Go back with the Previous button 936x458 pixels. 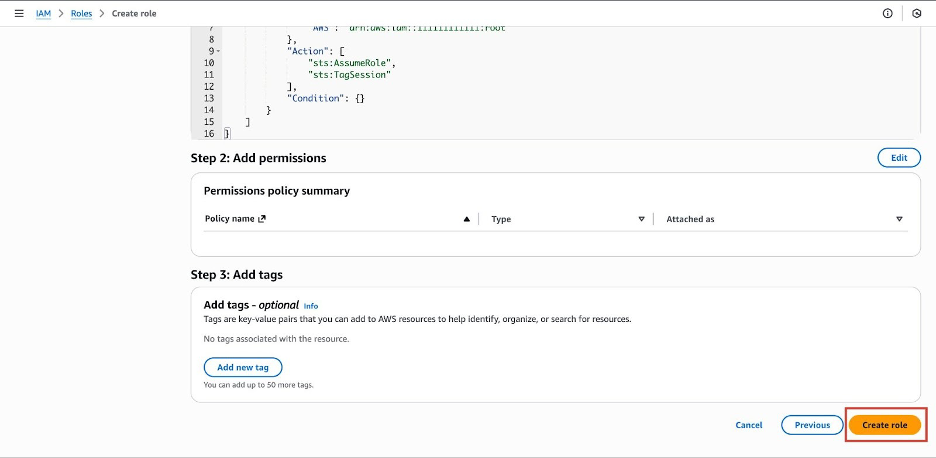click(x=812, y=425)
